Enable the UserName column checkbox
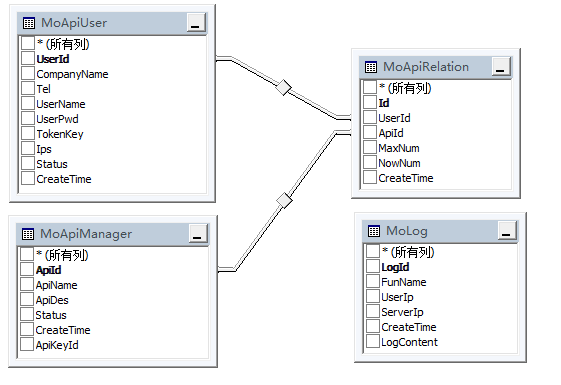The image size is (561, 385). pos(28,103)
